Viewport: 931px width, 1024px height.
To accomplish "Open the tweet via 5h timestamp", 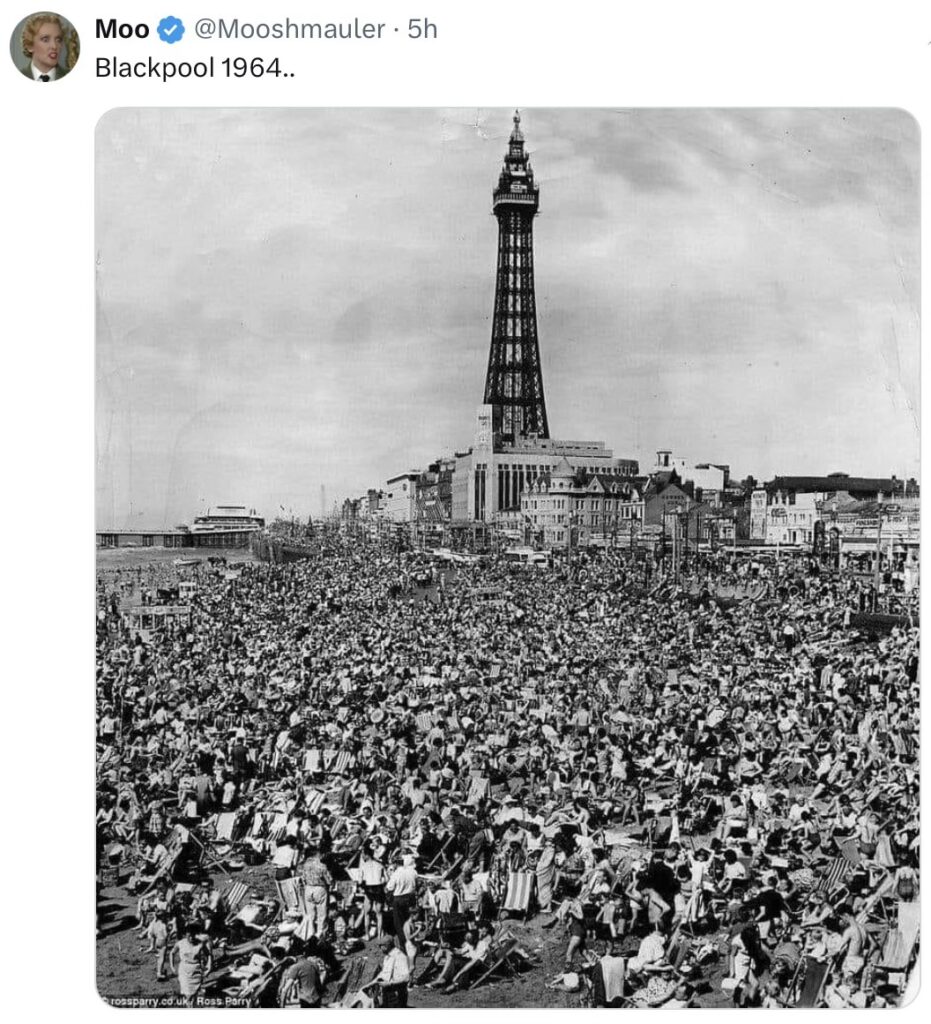I will pyautogui.click(x=422, y=29).
